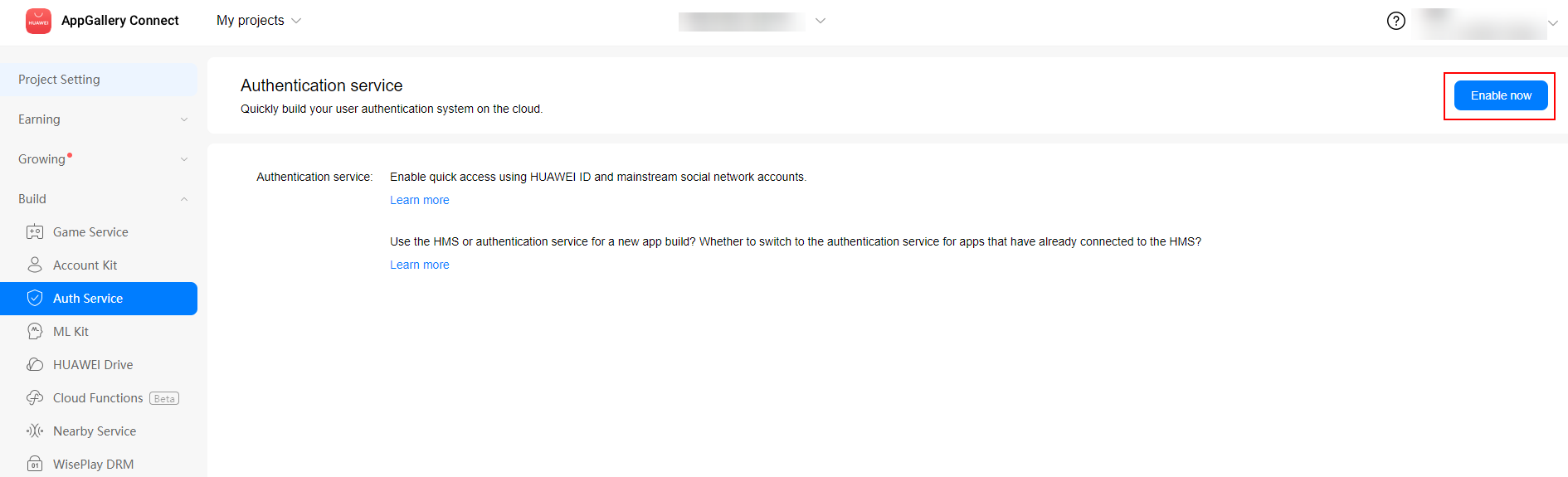1568x477 pixels.
Task: Select Project Setting in sidebar
Action: pyautogui.click(x=99, y=80)
